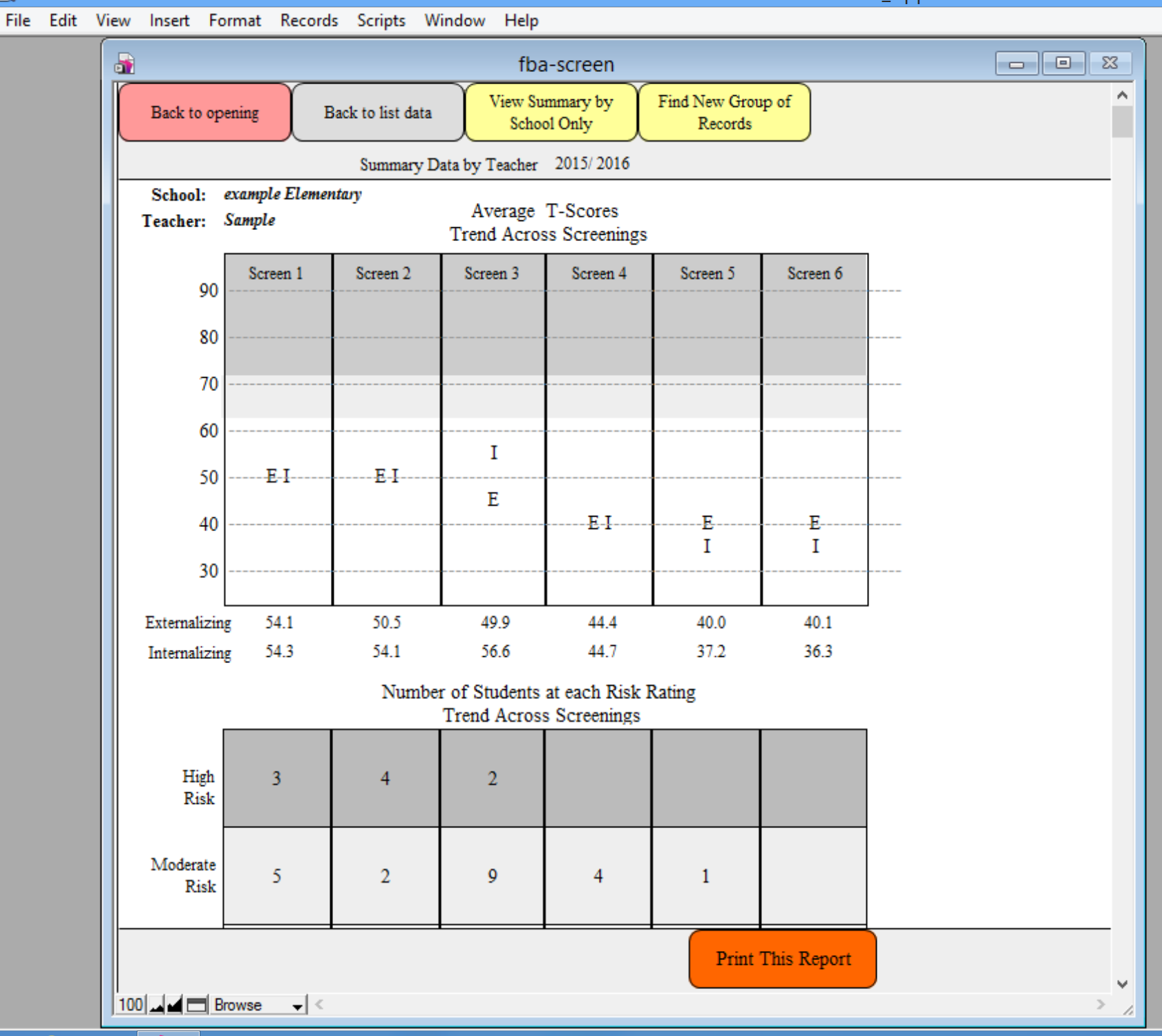The image size is (1162, 1036).
Task: Open the Window menu
Action: (x=454, y=20)
